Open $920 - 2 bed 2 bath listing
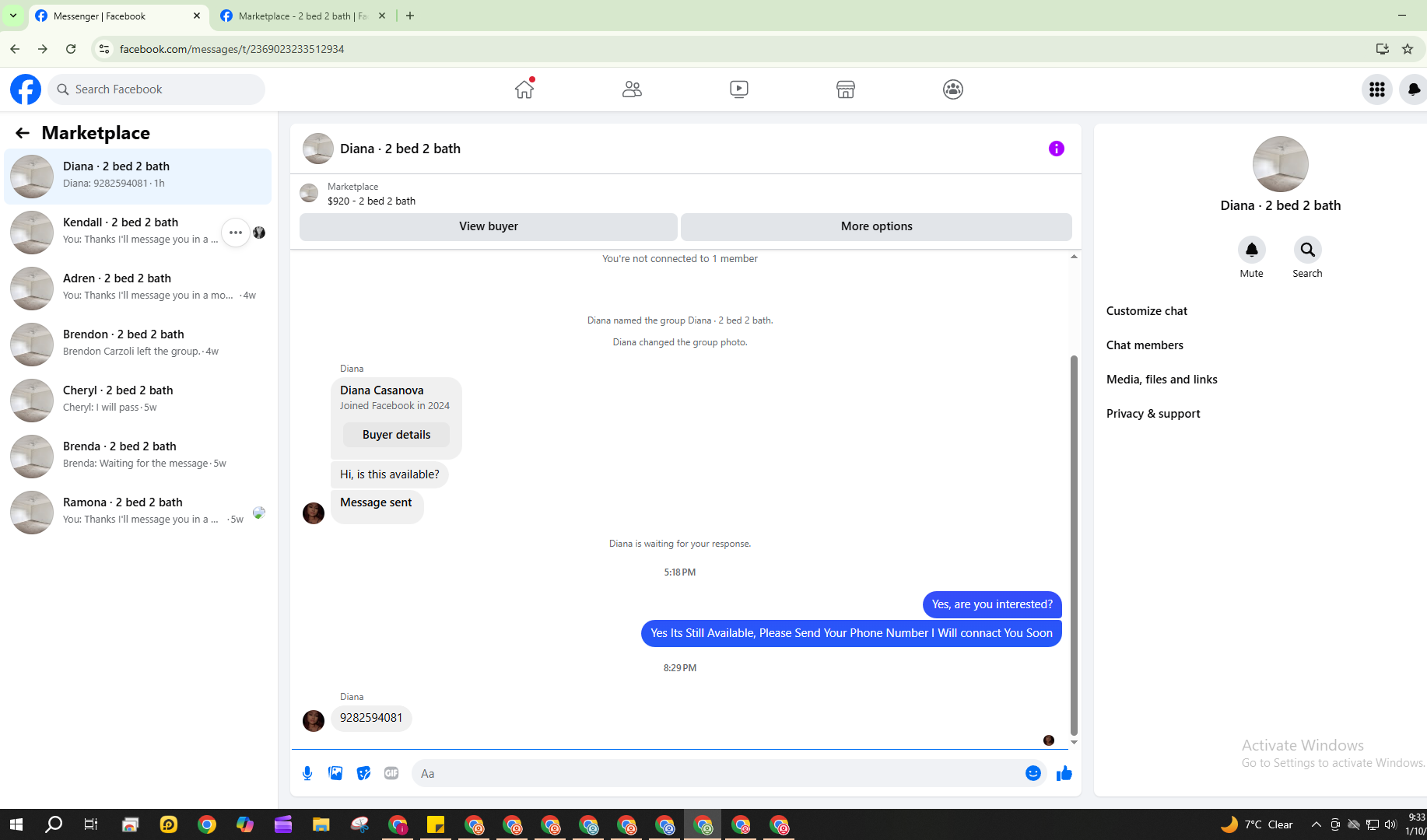Image resolution: width=1427 pixels, height=840 pixels. 371,201
